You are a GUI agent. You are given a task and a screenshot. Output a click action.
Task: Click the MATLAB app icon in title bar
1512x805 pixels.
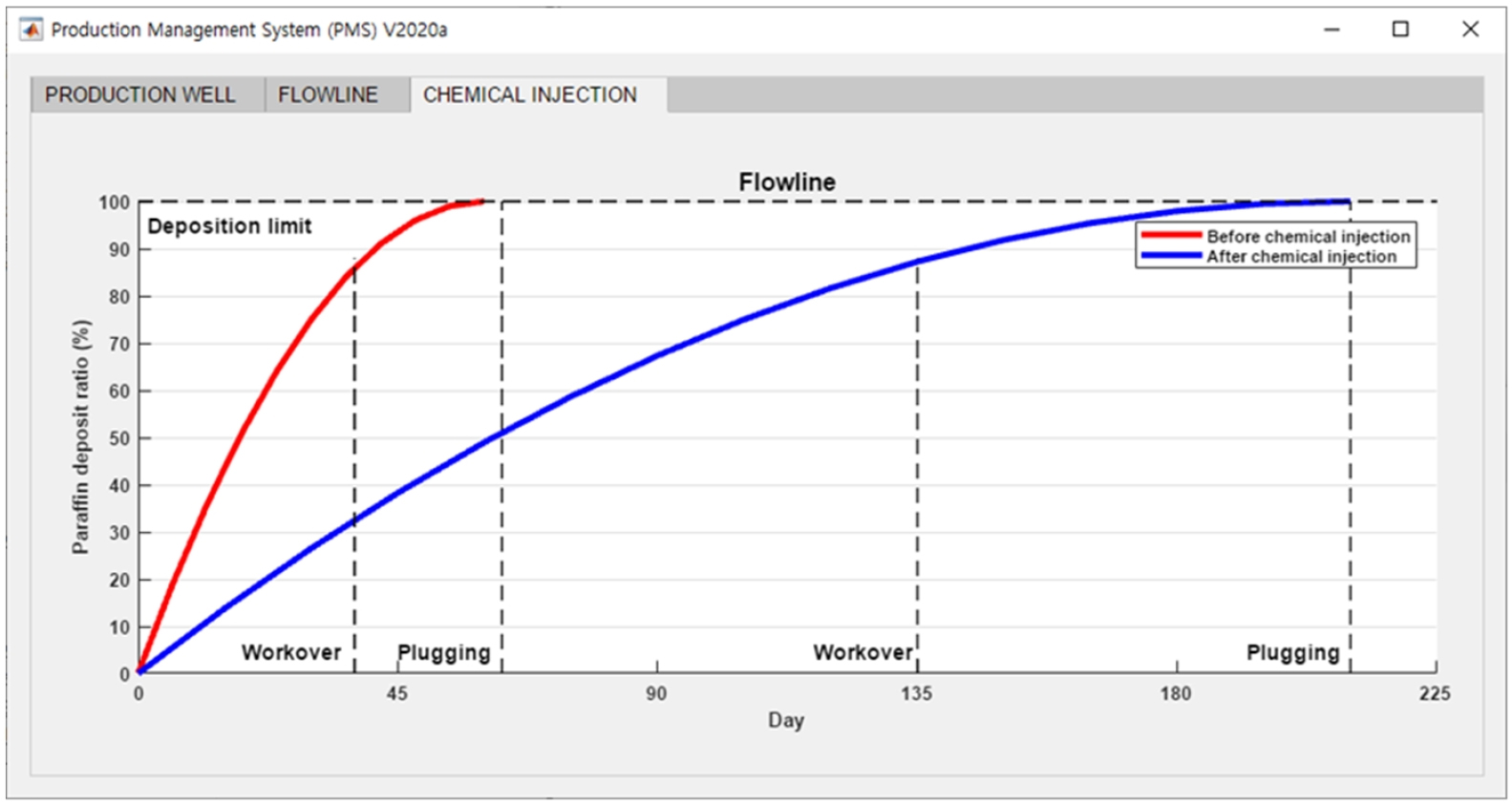pyautogui.click(x=32, y=30)
